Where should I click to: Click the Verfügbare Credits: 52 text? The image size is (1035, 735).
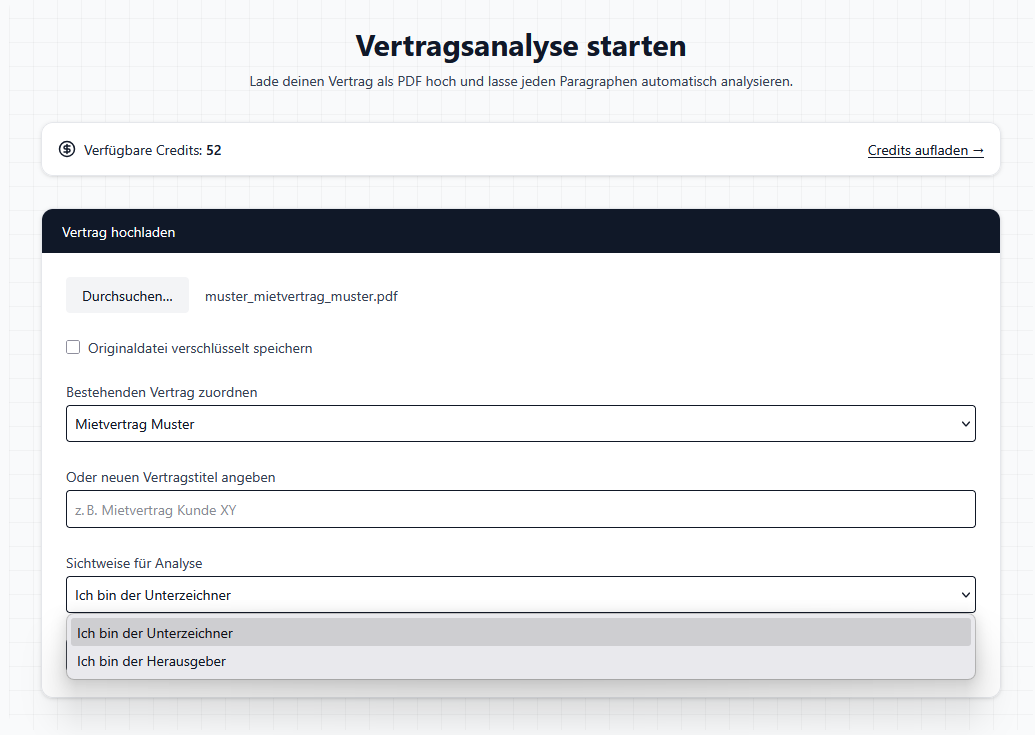pyautogui.click(x=152, y=150)
